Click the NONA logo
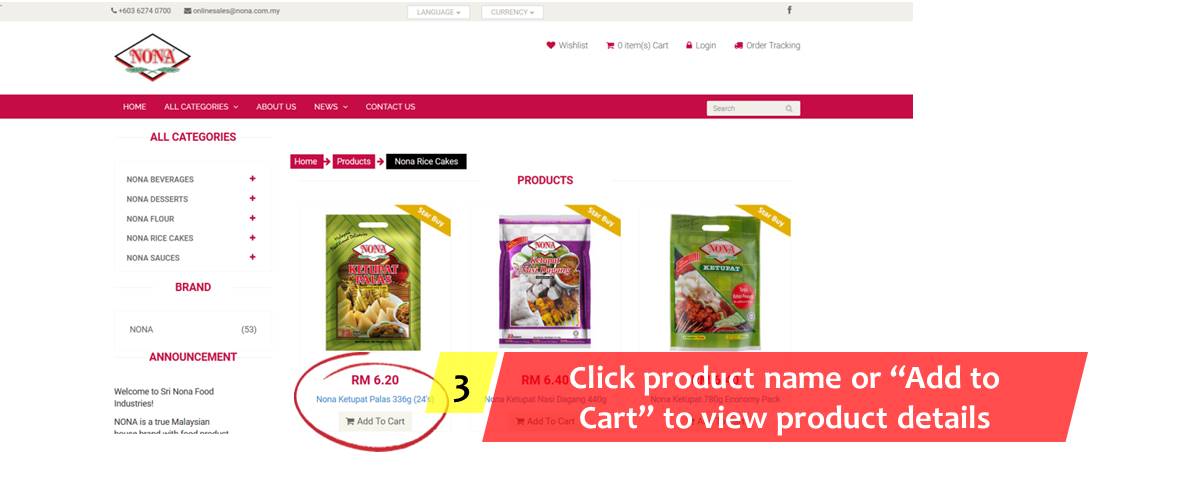This screenshot has width=1187, height=484. point(152,57)
